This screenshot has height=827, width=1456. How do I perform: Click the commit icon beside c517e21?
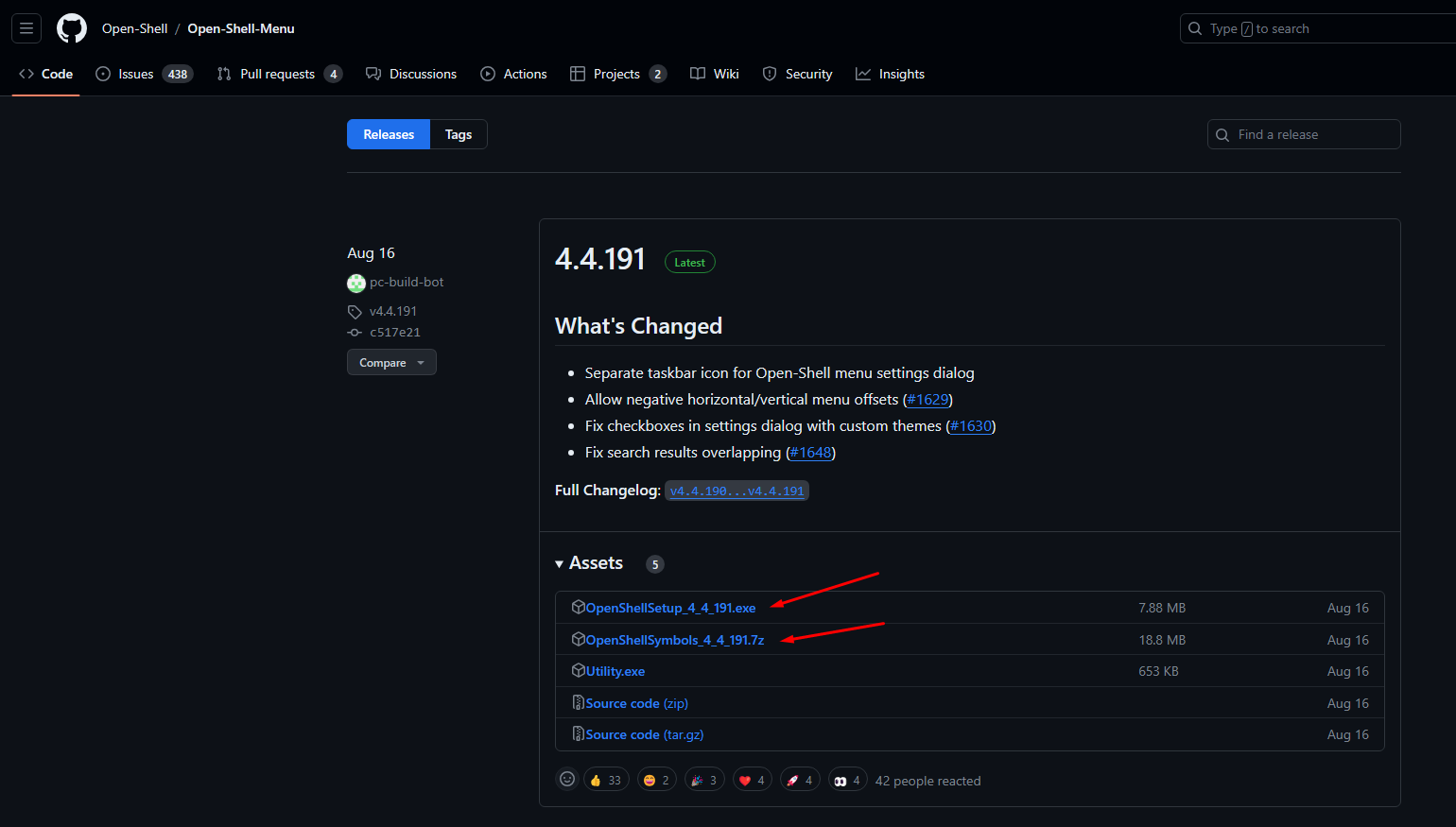tap(355, 333)
